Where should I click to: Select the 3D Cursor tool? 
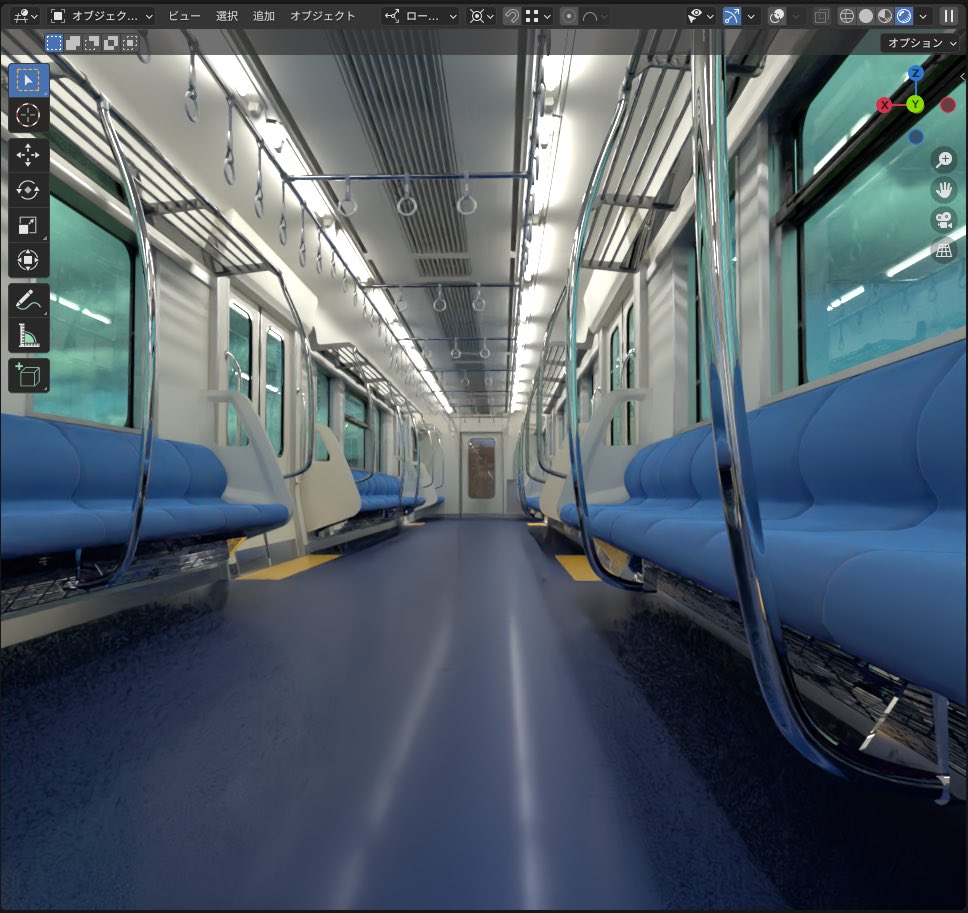point(28,115)
